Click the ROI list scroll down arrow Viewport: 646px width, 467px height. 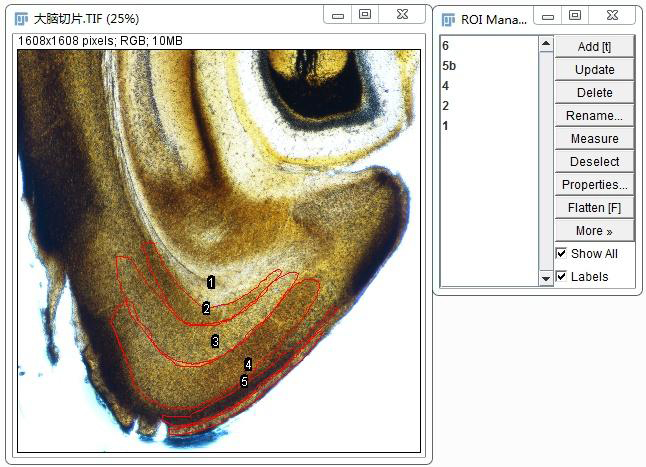pos(545,279)
